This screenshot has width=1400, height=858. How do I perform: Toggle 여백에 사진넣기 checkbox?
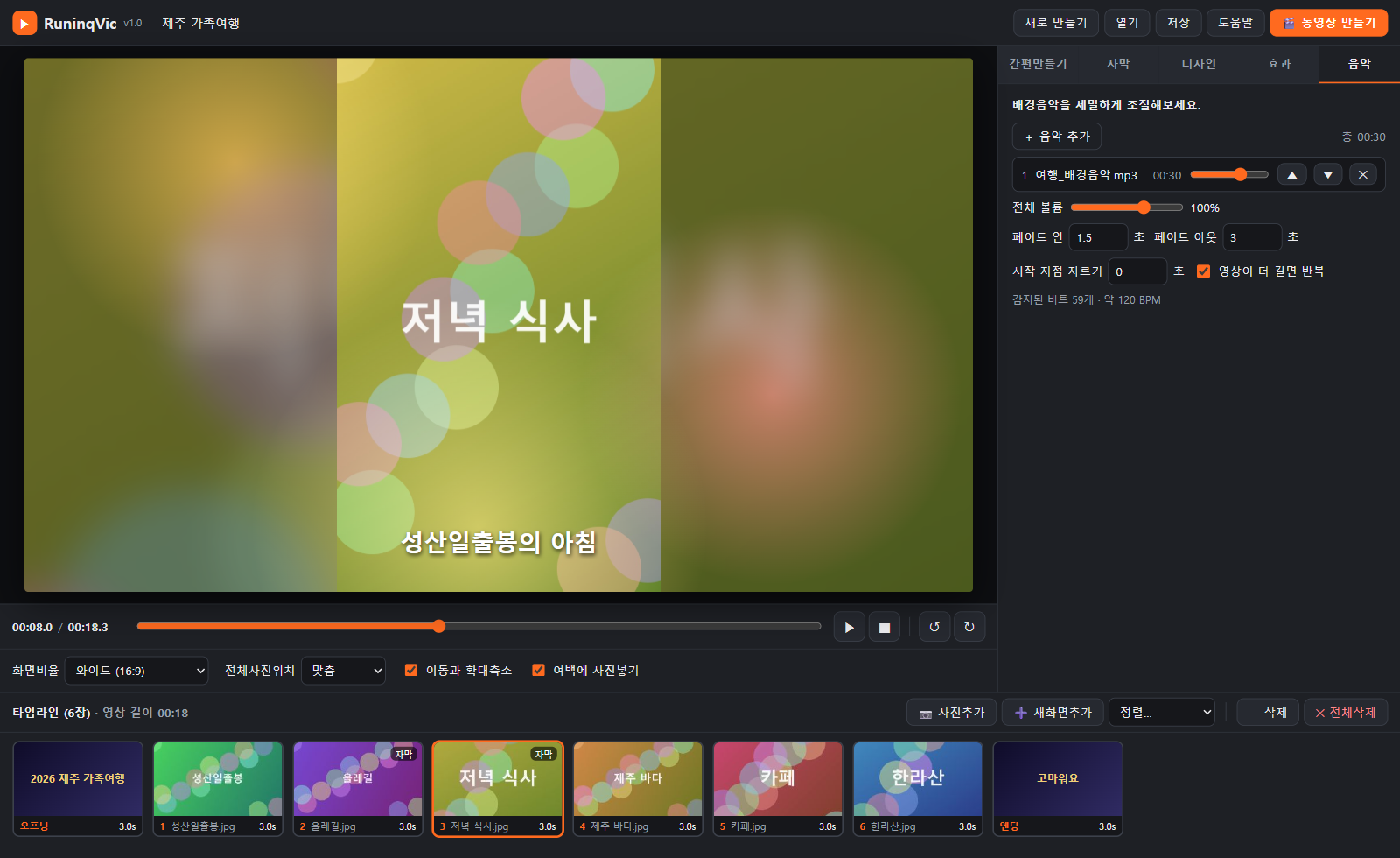tap(538, 670)
